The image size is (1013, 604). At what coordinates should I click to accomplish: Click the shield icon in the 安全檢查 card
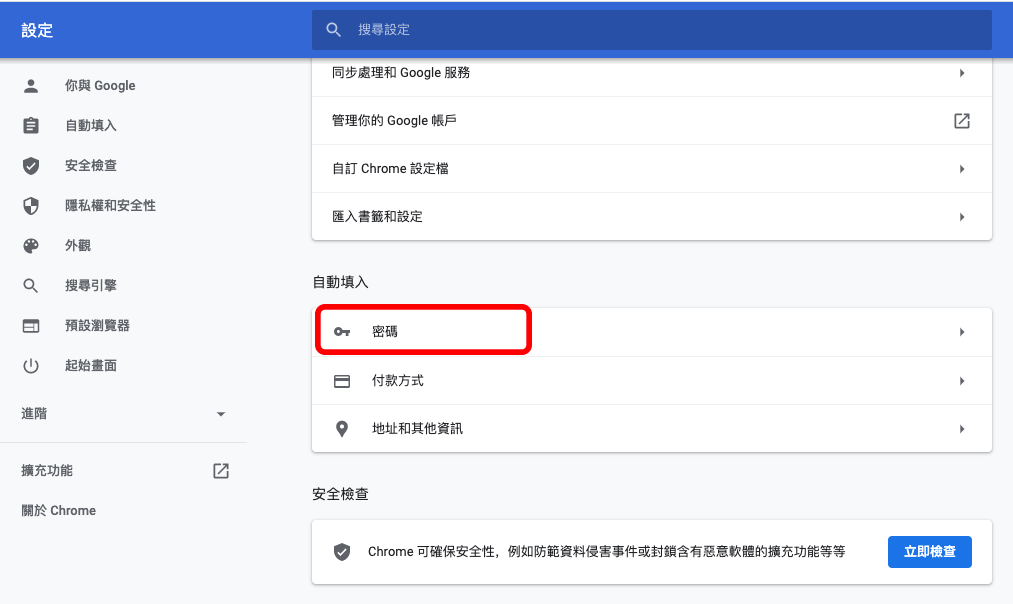[342, 552]
